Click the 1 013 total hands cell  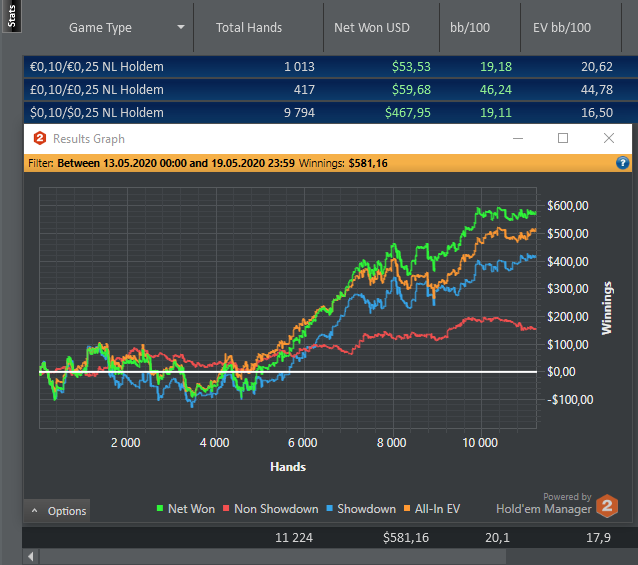click(x=299, y=67)
